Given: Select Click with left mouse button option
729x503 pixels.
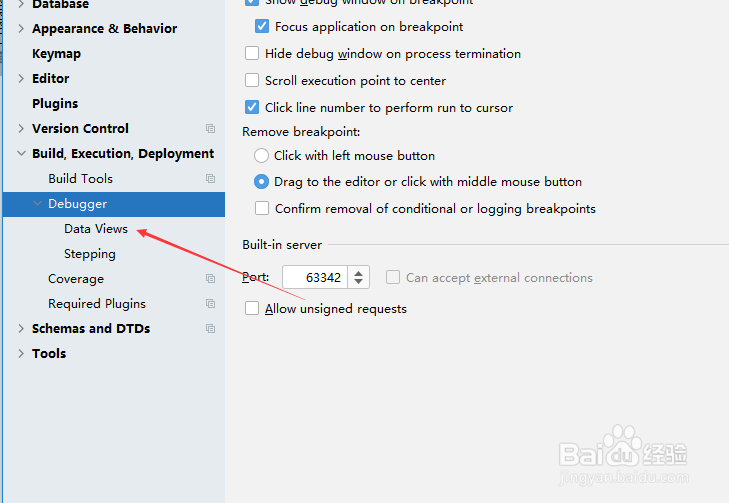Looking at the screenshot, I should pos(261,155).
